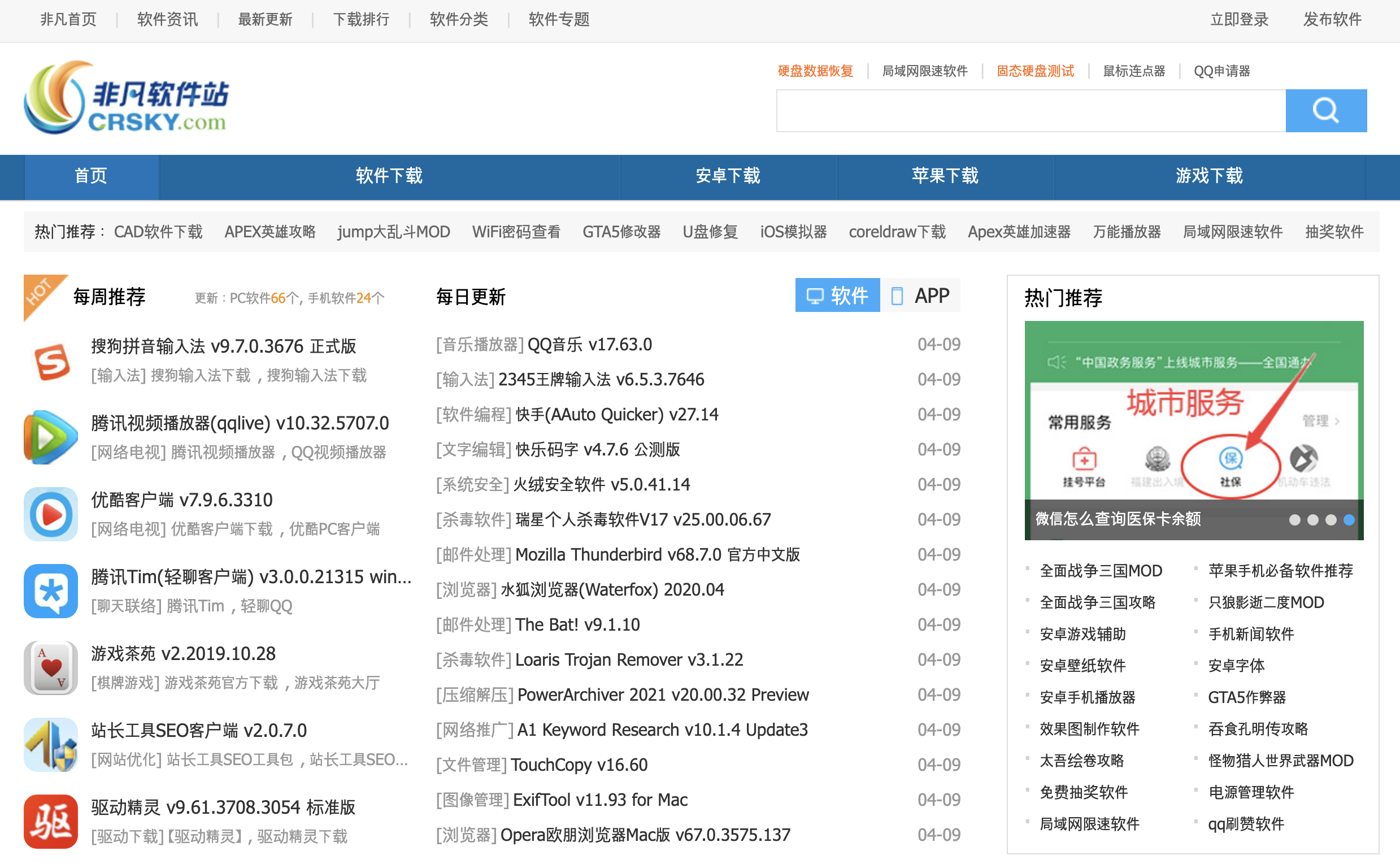
Task: Switch daily updates to APP tab
Action: (x=920, y=296)
